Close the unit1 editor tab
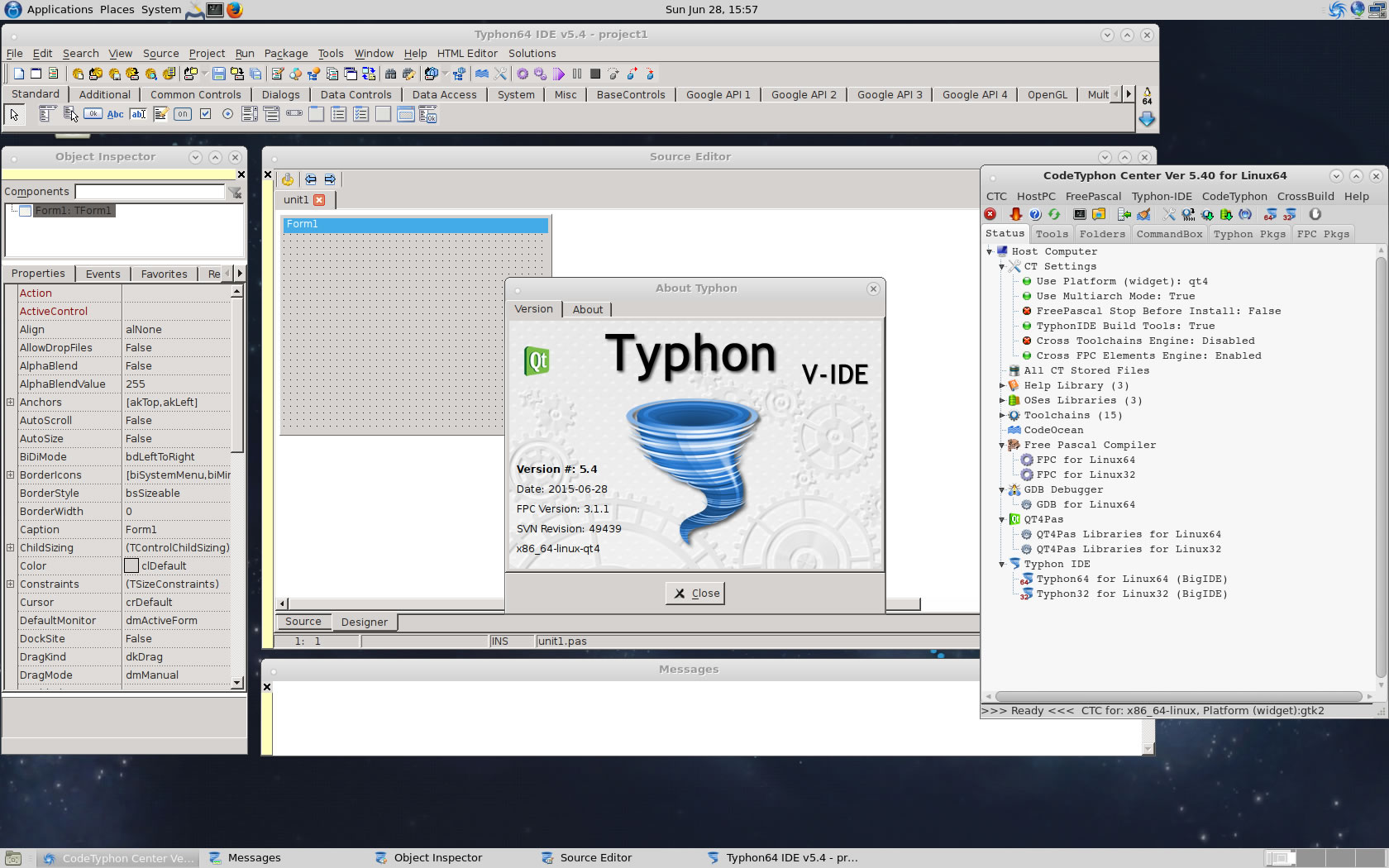 click(319, 200)
